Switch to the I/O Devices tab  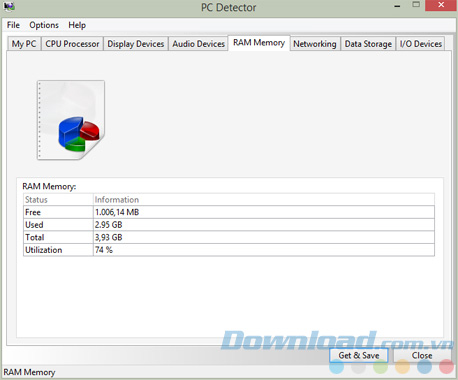pyautogui.click(x=421, y=44)
